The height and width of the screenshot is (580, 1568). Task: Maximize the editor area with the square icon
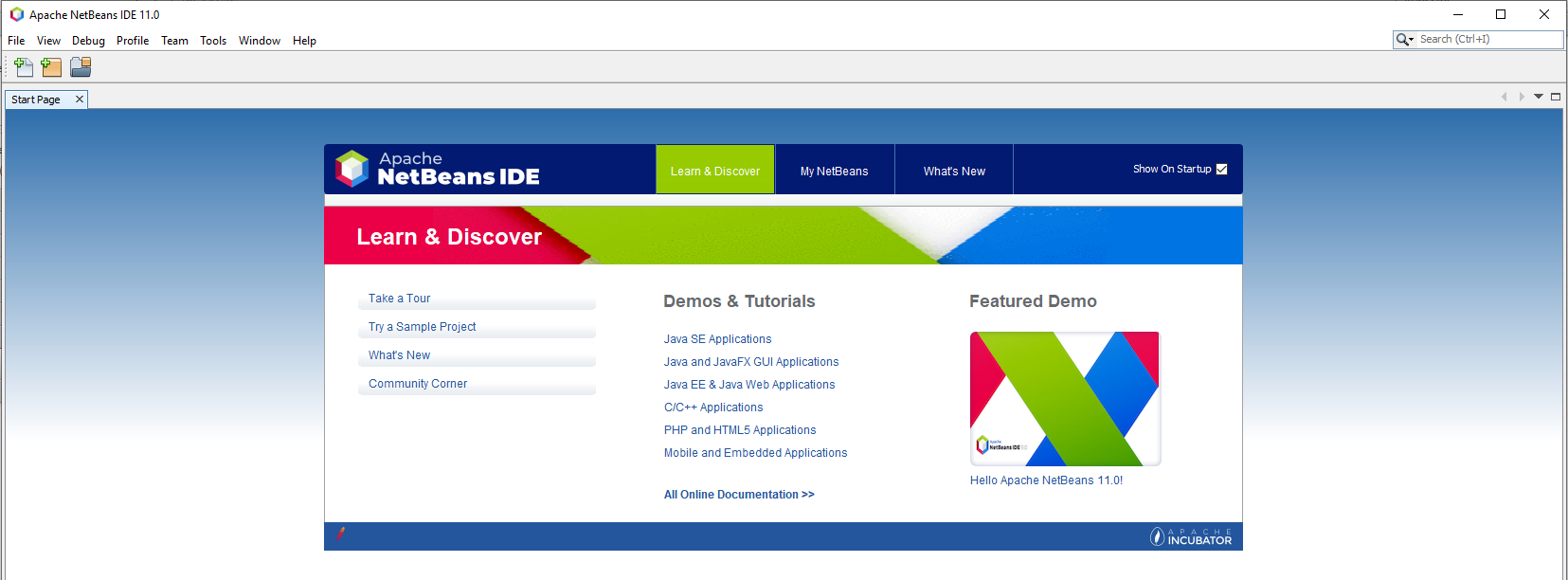tap(1556, 97)
